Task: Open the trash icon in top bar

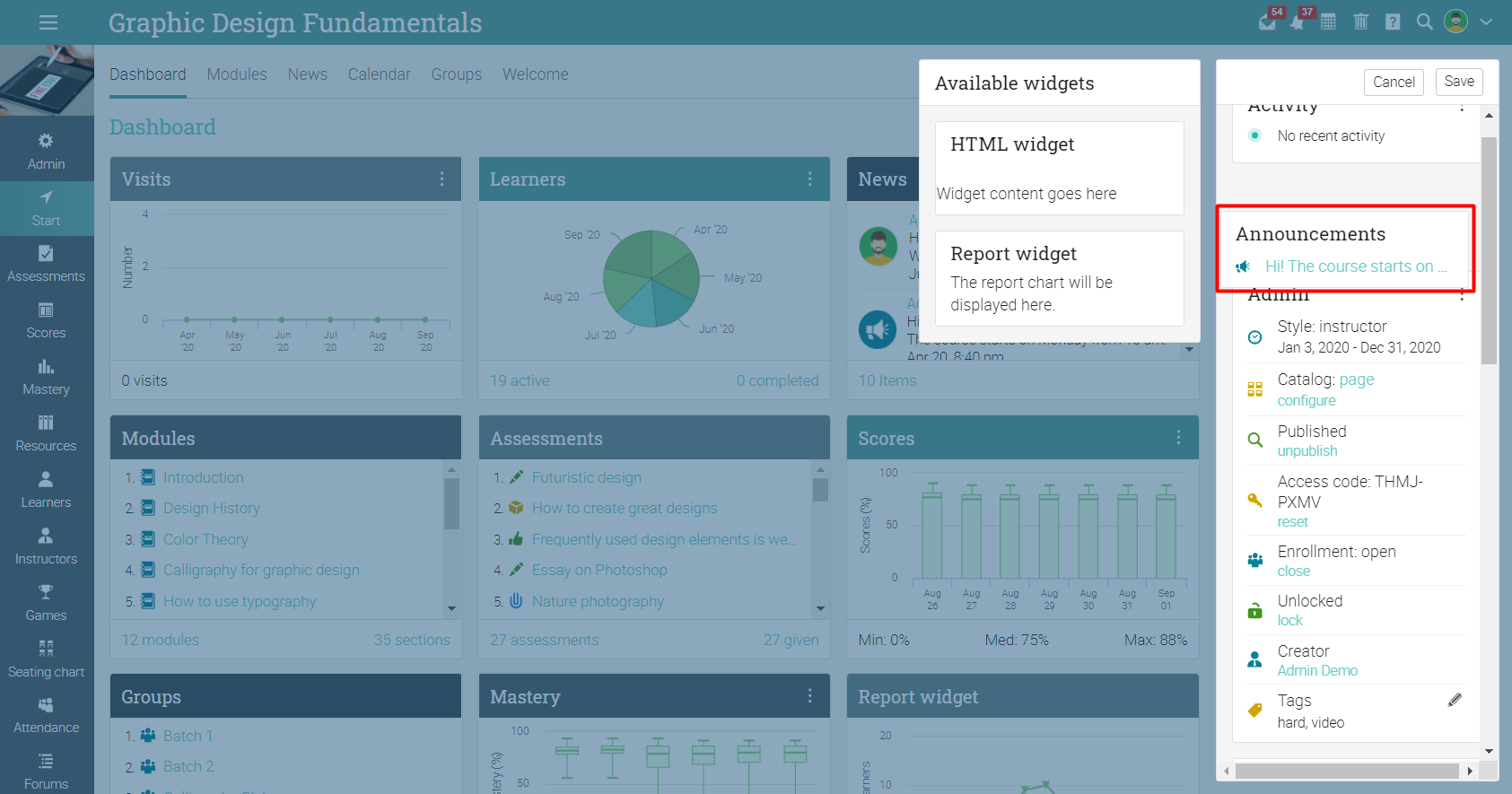Action: pos(1360,22)
